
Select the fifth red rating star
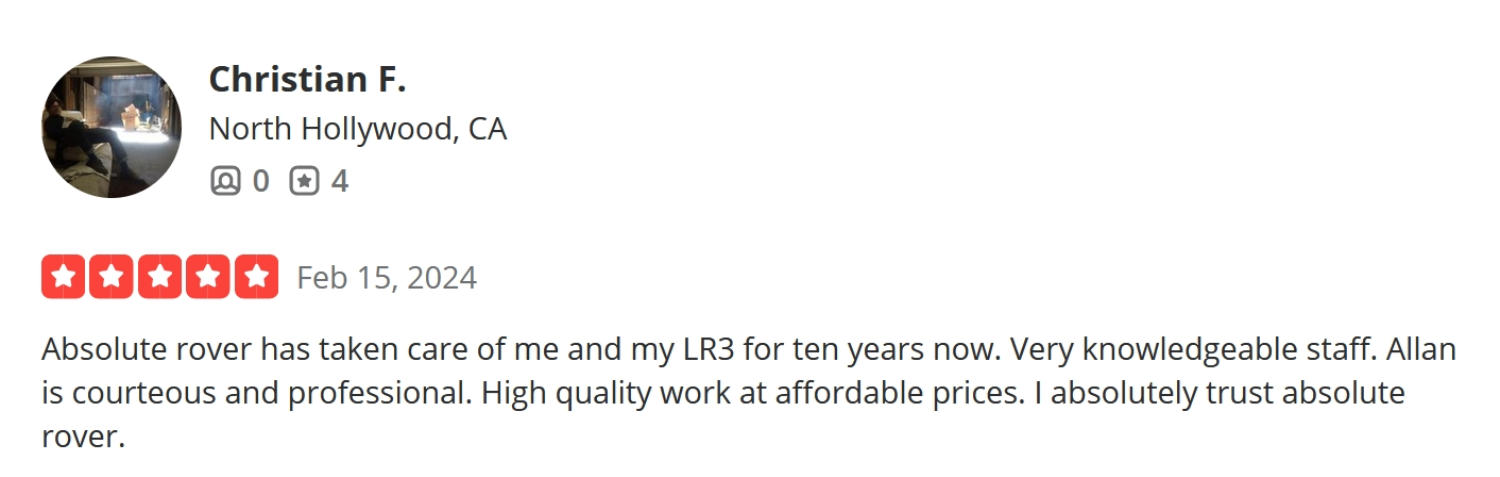pyautogui.click(x=256, y=277)
